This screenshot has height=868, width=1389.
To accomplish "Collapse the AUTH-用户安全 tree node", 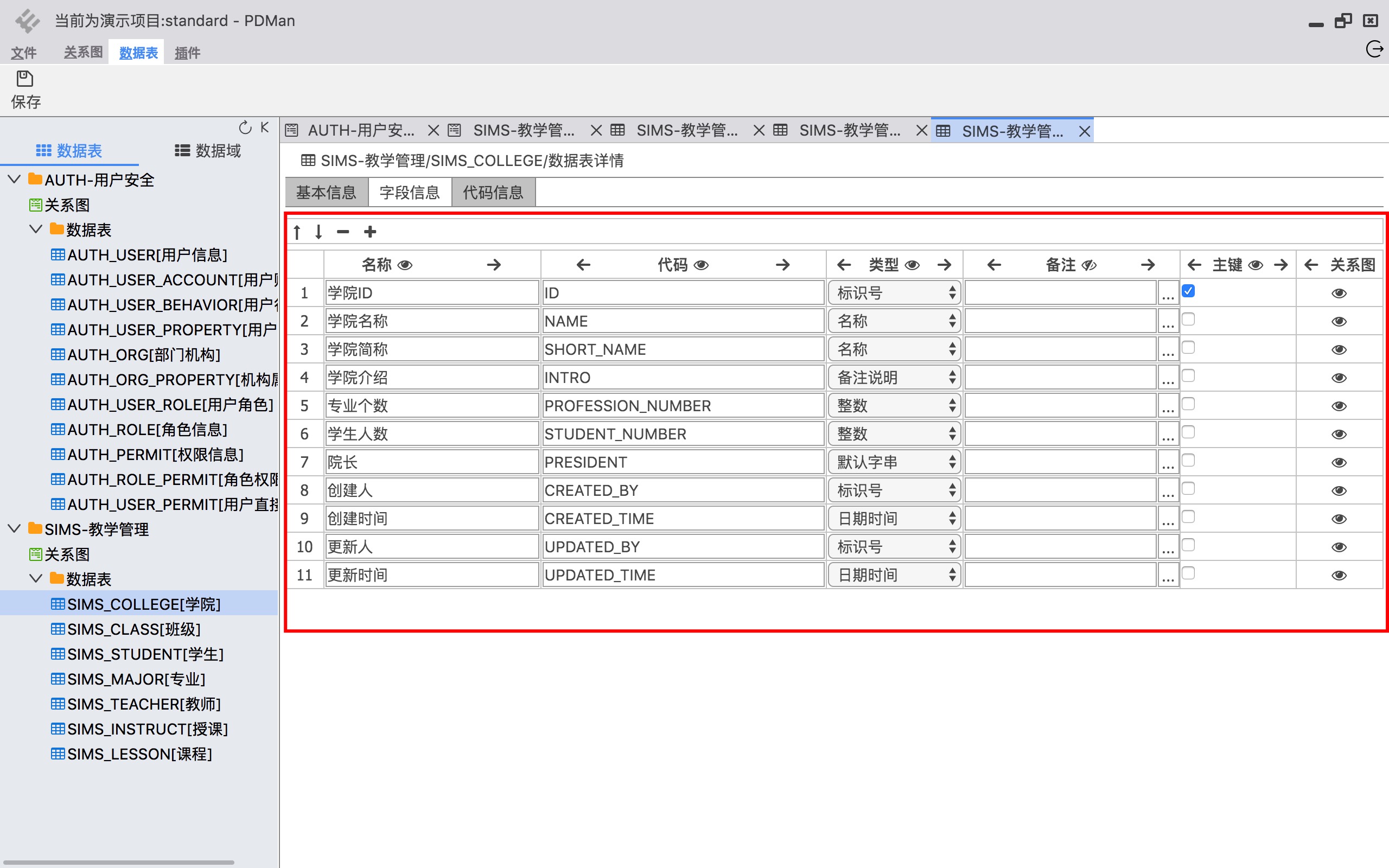I will [x=14, y=180].
